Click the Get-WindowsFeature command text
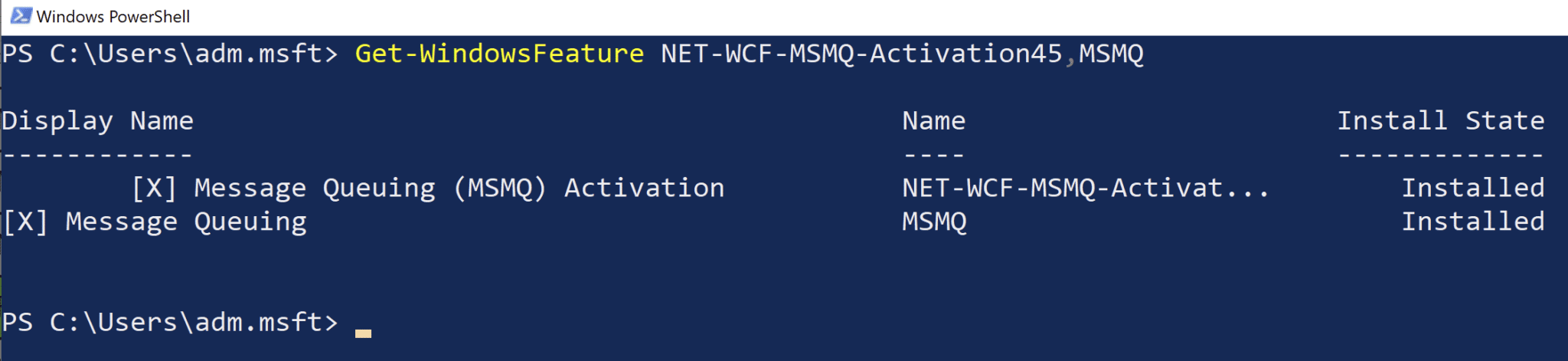Viewport: 1568px width, 361px height. coord(499,54)
